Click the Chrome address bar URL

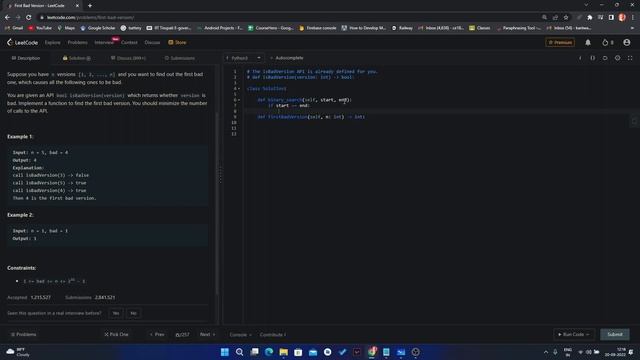90,18
